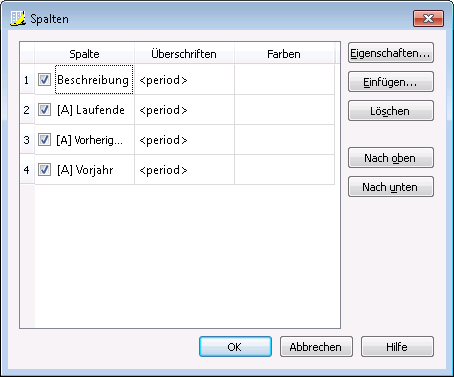Toggle the [A] Laufende checkbox
454x377 pixels.
tap(44, 110)
